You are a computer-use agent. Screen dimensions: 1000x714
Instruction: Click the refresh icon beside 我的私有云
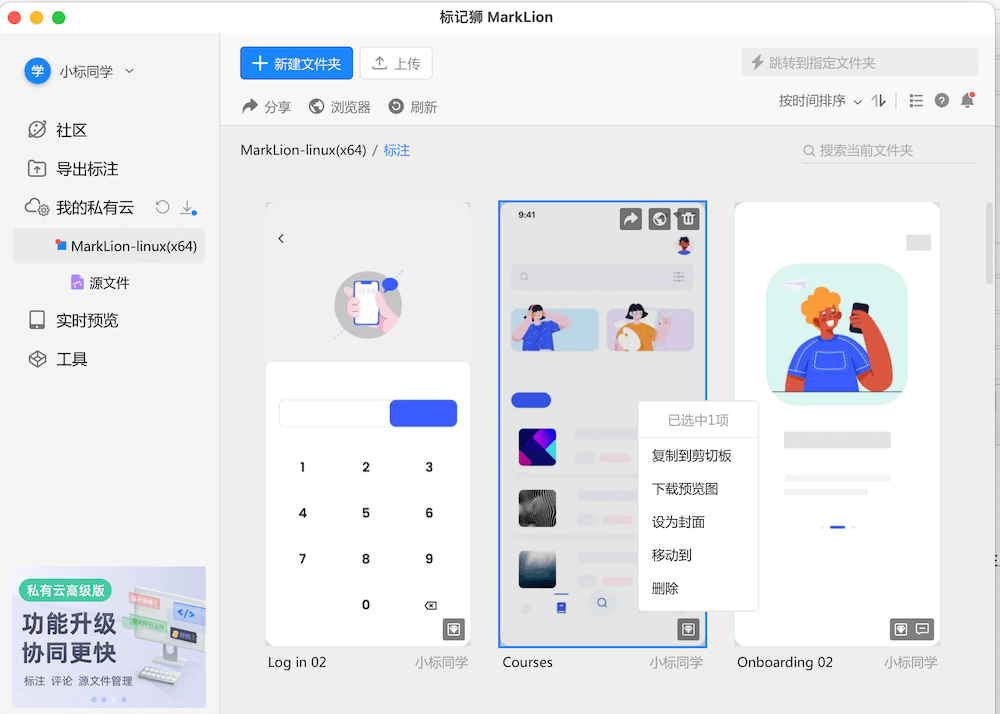[x=162, y=207]
